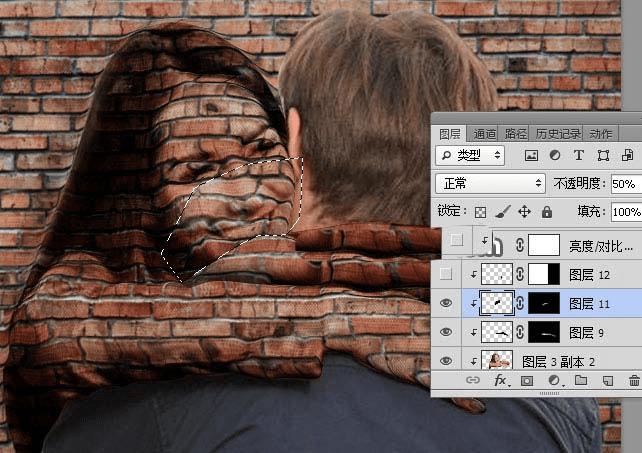Viewport: 642px width, 453px height.
Task: Select 图层 12 layer thumbnail
Action: [497, 274]
